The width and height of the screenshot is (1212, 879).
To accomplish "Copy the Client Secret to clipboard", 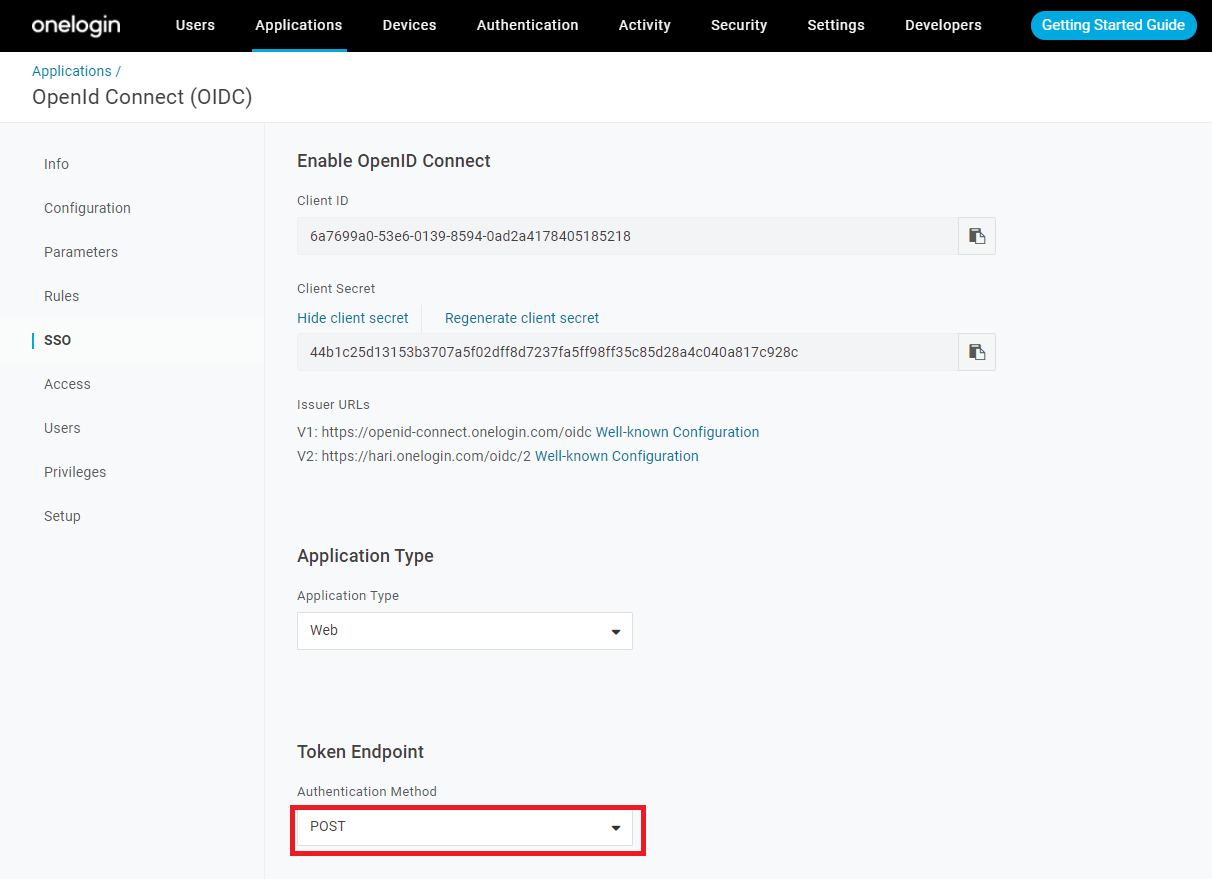I will pos(977,352).
